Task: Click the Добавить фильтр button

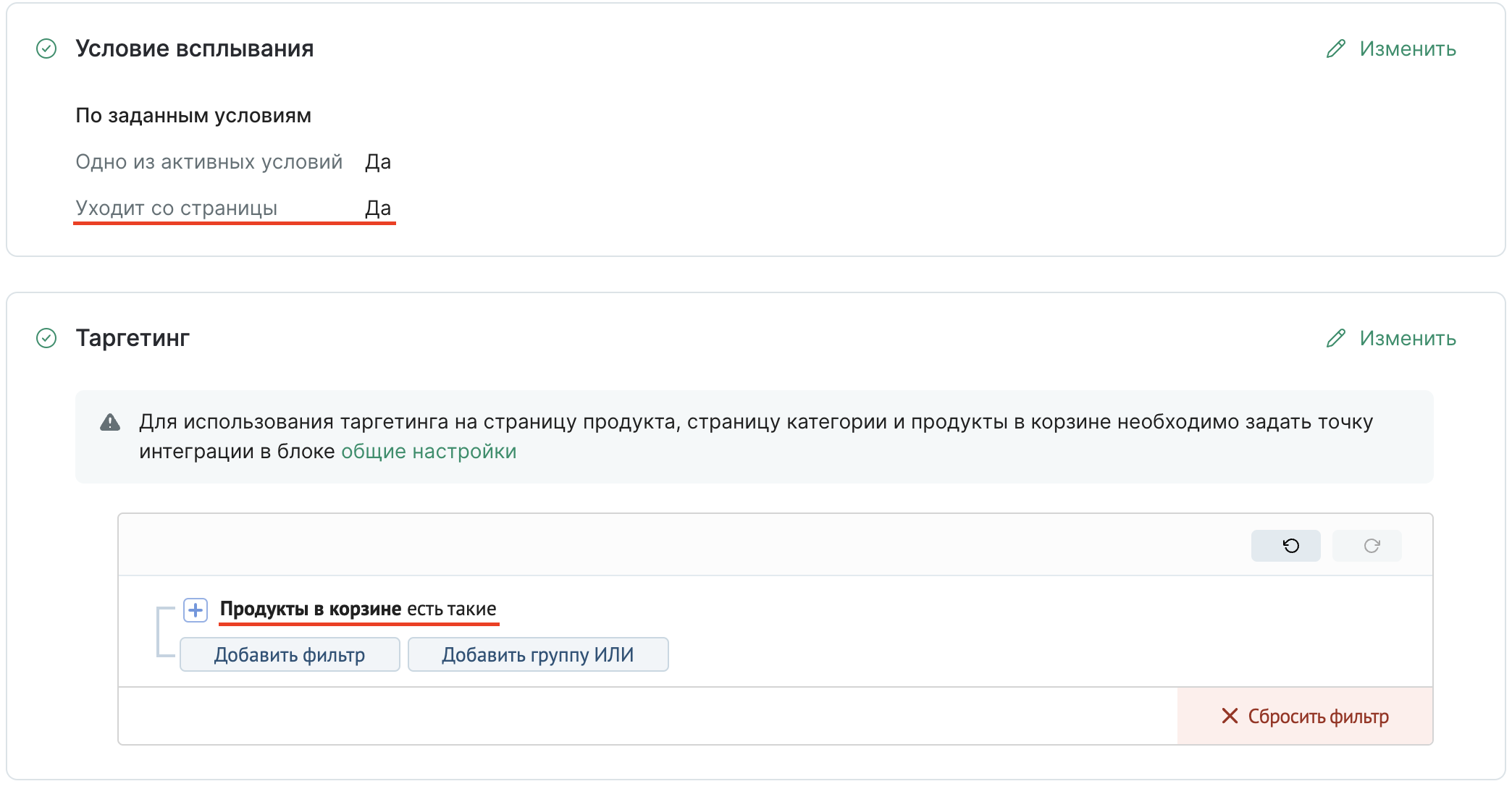Action: [290, 655]
